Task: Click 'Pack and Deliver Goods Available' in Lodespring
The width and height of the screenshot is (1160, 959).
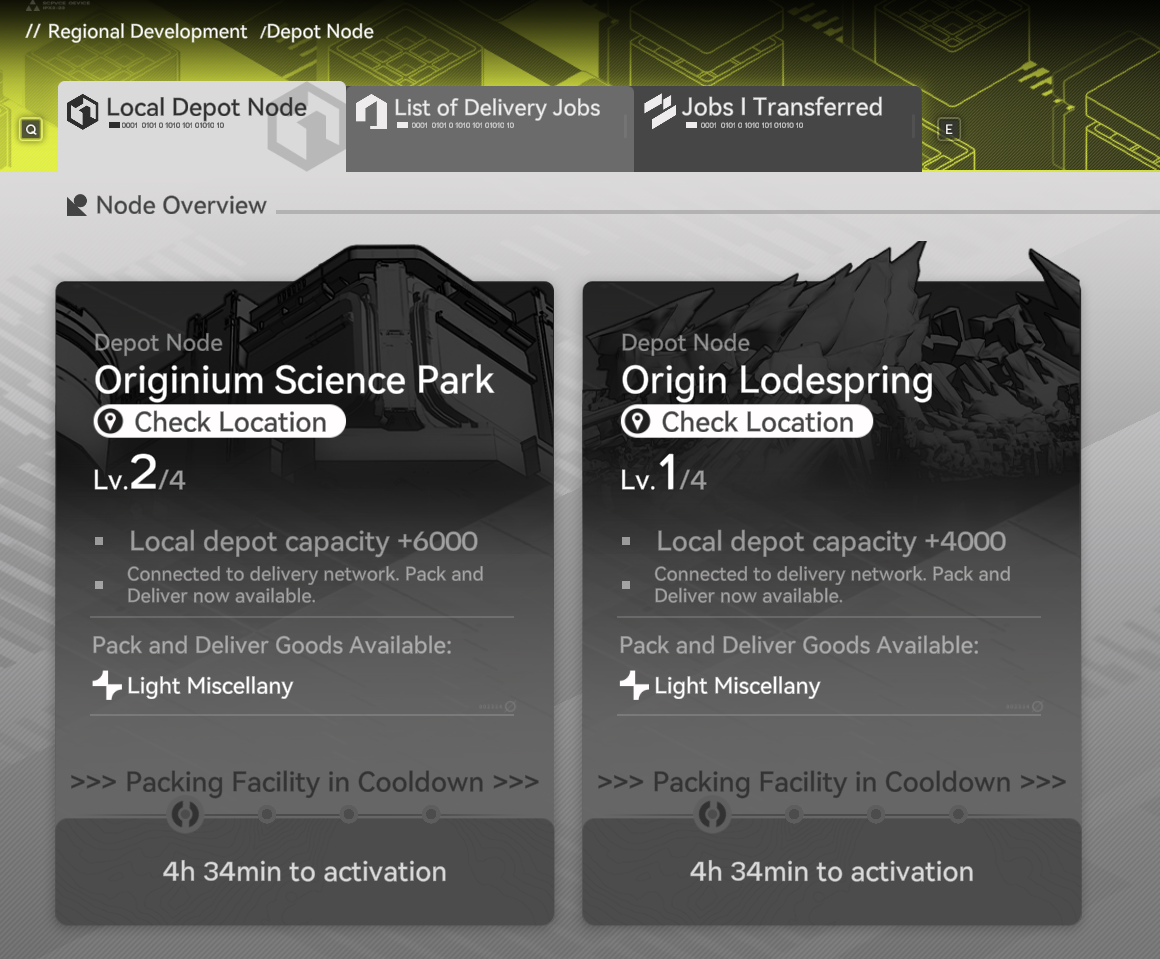Action: (799, 645)
